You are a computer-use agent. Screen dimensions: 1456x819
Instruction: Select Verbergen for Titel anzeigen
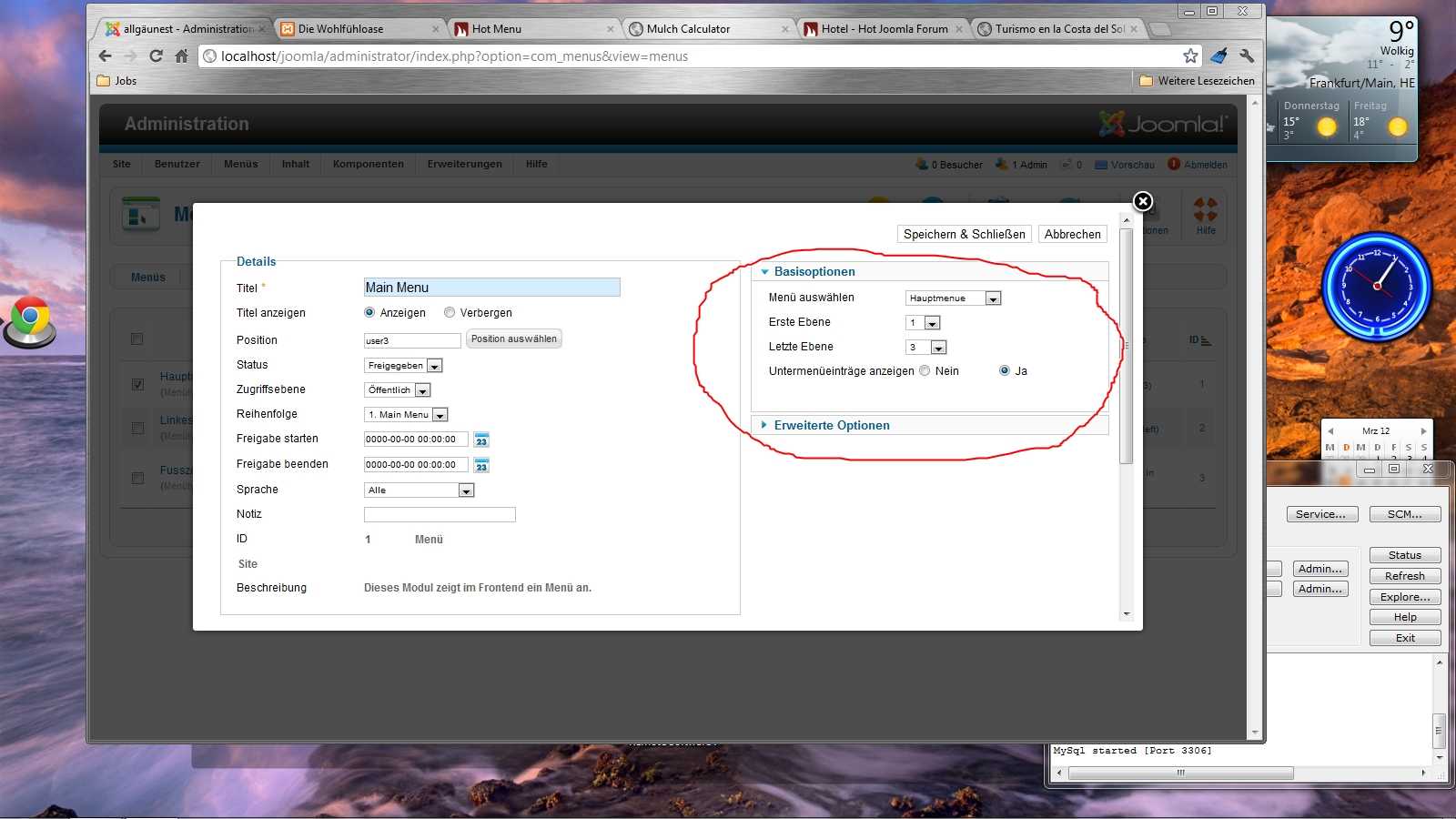(450, 312)
